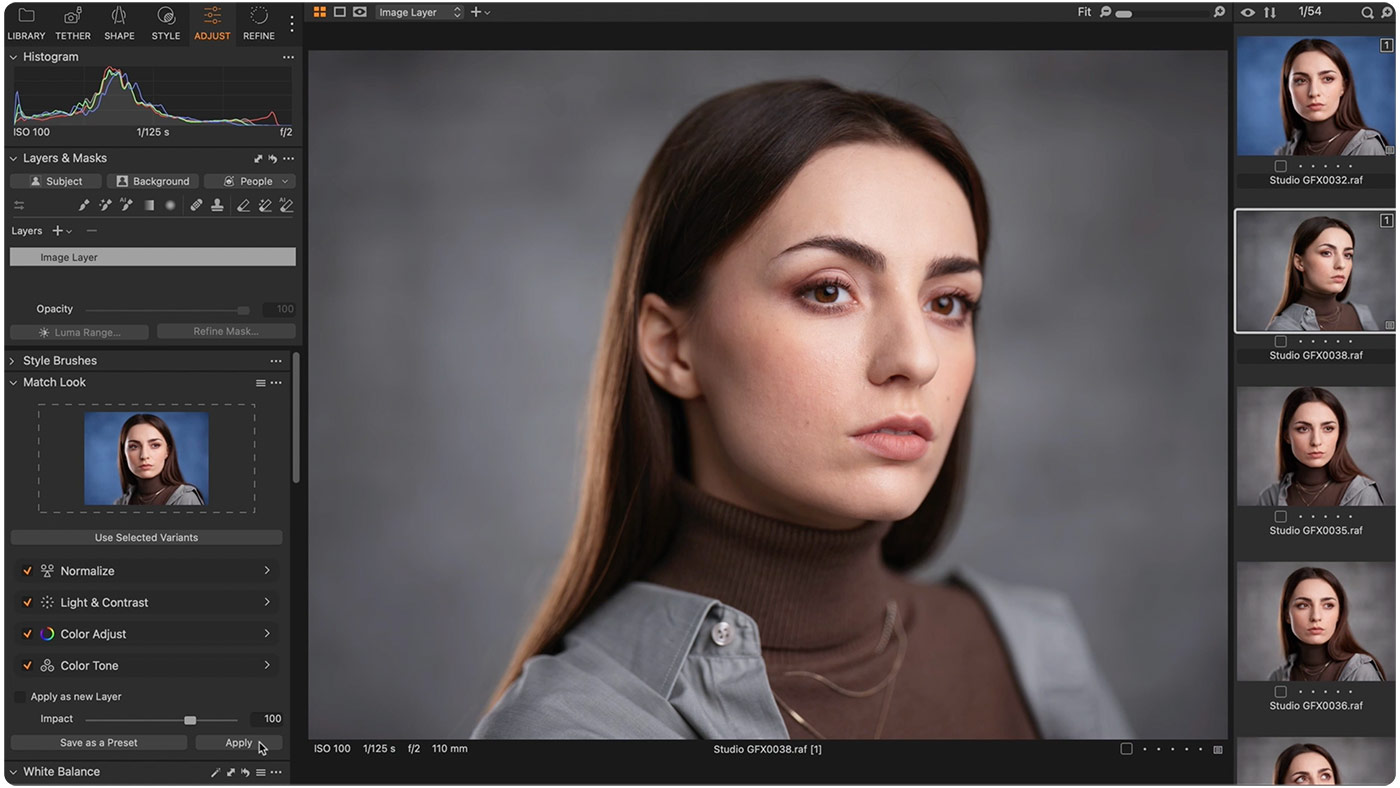Open the Style tab
The image size is (1400, 788).
(166, 23)
